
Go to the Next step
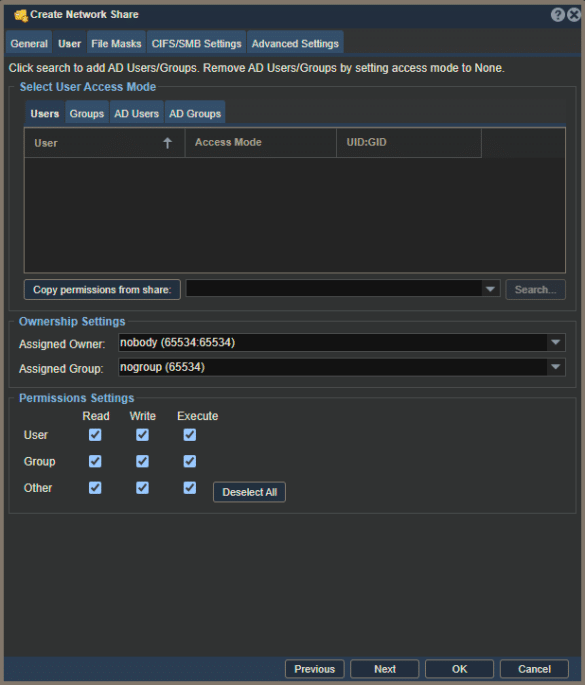click(384, 669)
